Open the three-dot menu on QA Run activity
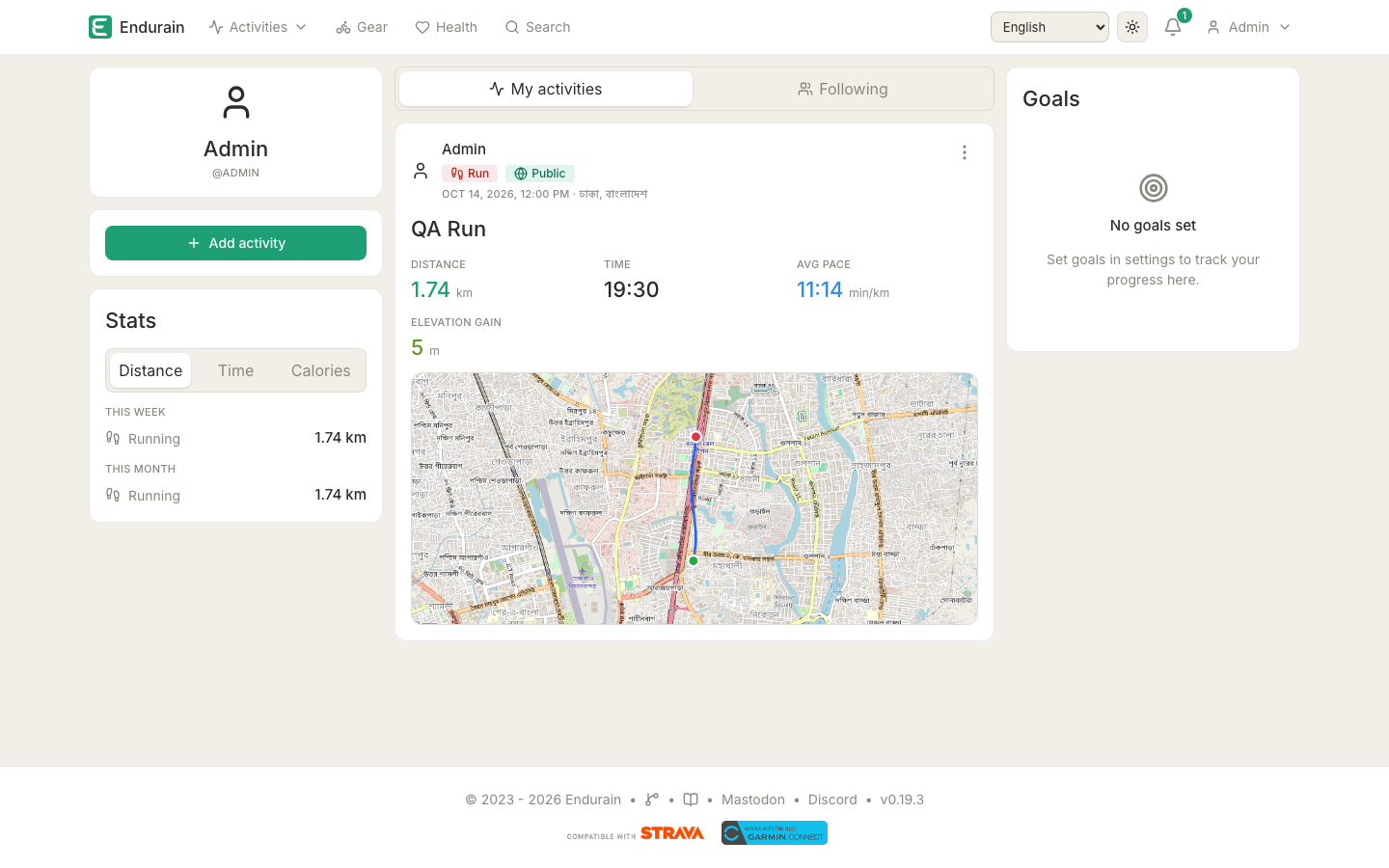The image size is (1389, 868). (964, 152)
